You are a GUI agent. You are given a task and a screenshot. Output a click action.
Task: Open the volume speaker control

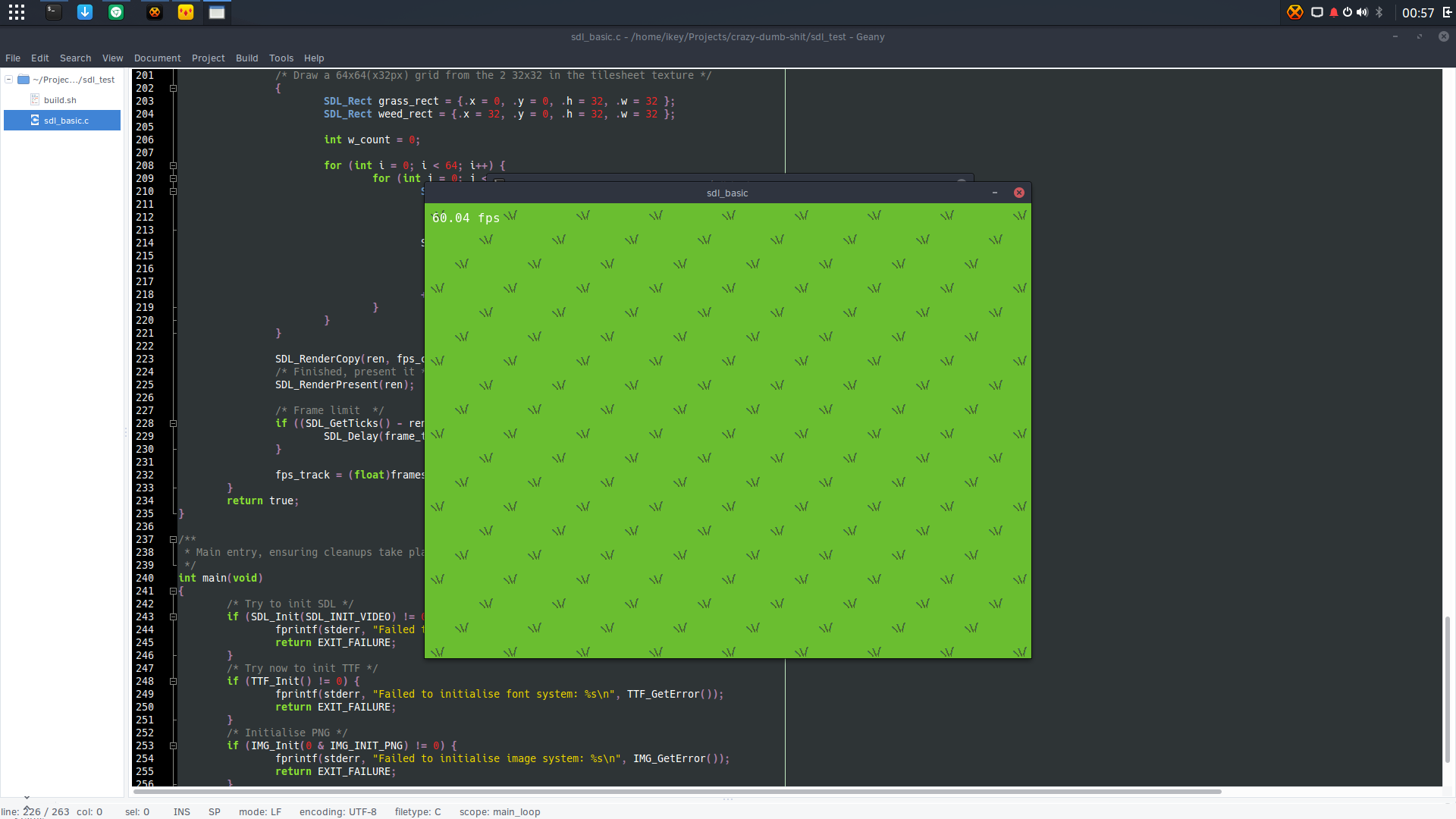(x=1362, y=12)
